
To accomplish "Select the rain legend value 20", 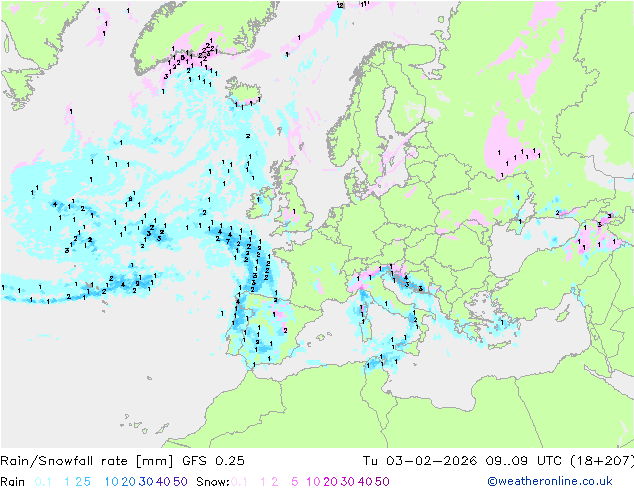I will click(129, 482).
